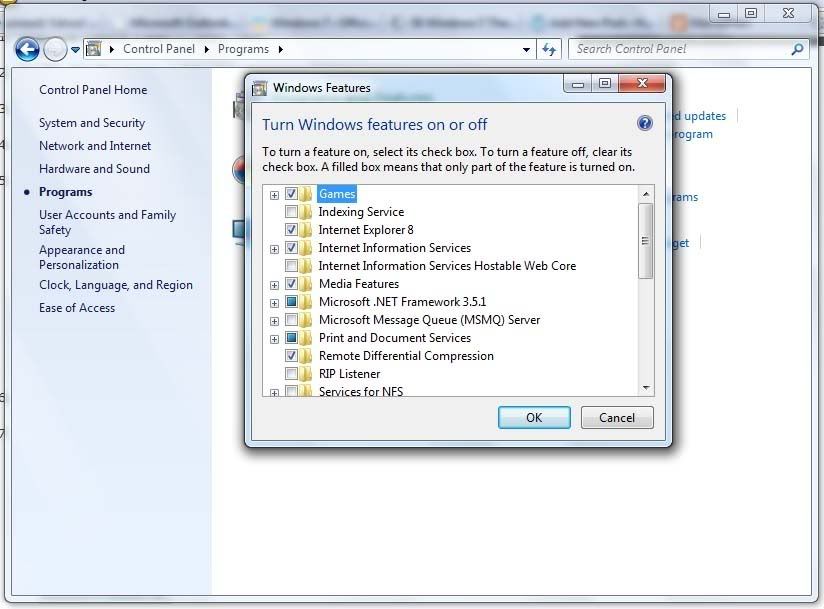Select the RIP Listener row text

tap(349, 374)
